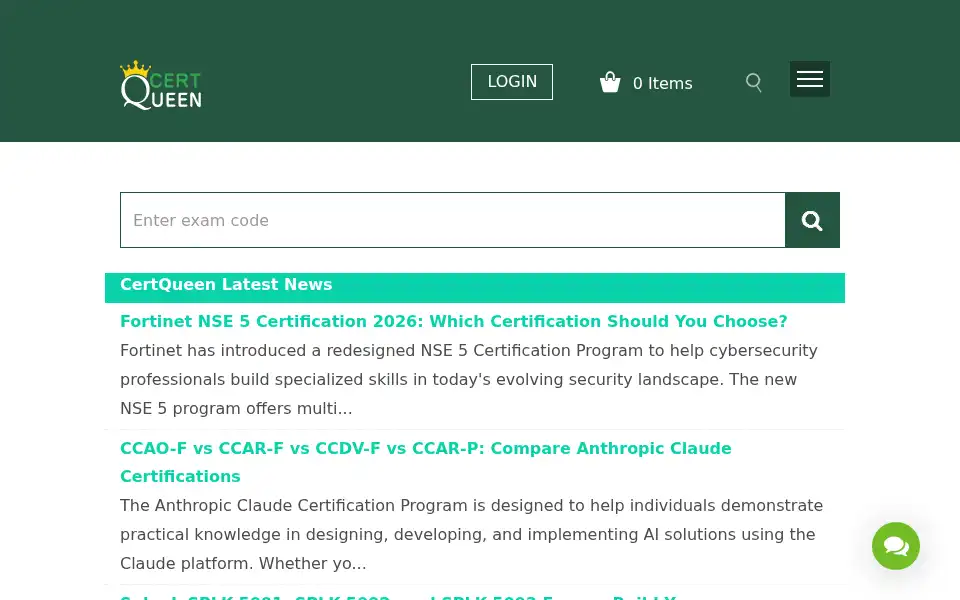Click the CertQueen logo
Screen dimensions: 960x600
161,85
